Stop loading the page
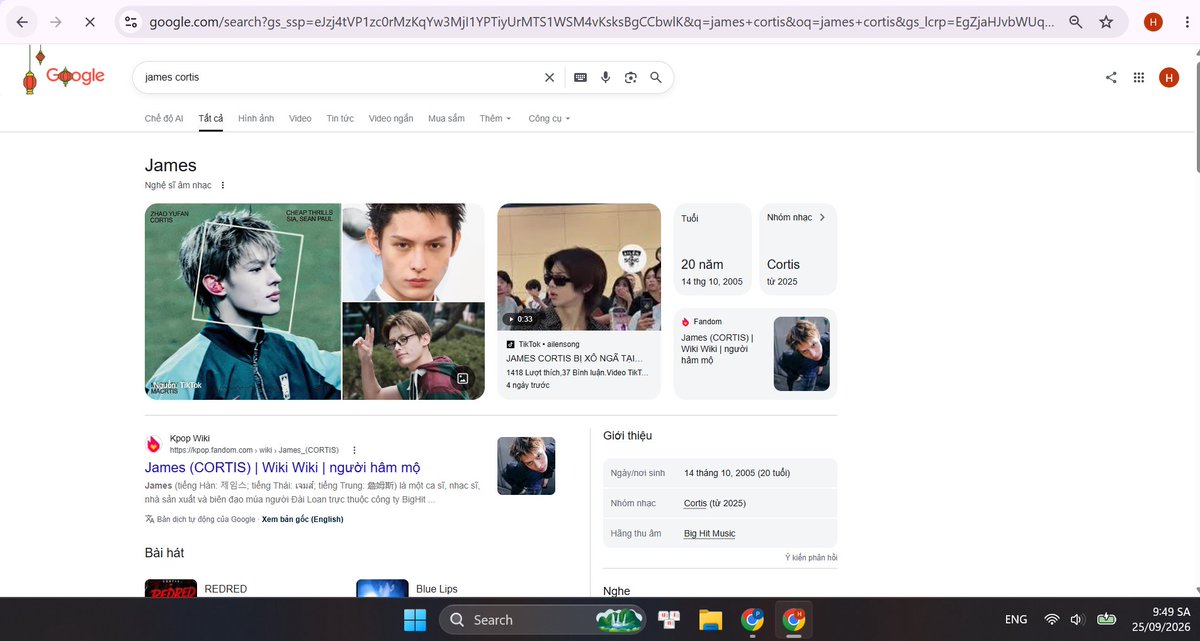This screenshot has height=641, width=1200. tap(89, 21)
